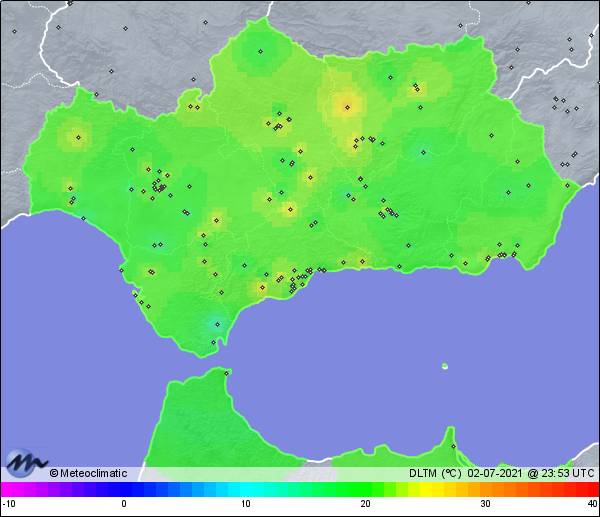Click the 0 scale label
Image resolution: width=600 pixels, height=517 pixels.
tap(124, 504)
